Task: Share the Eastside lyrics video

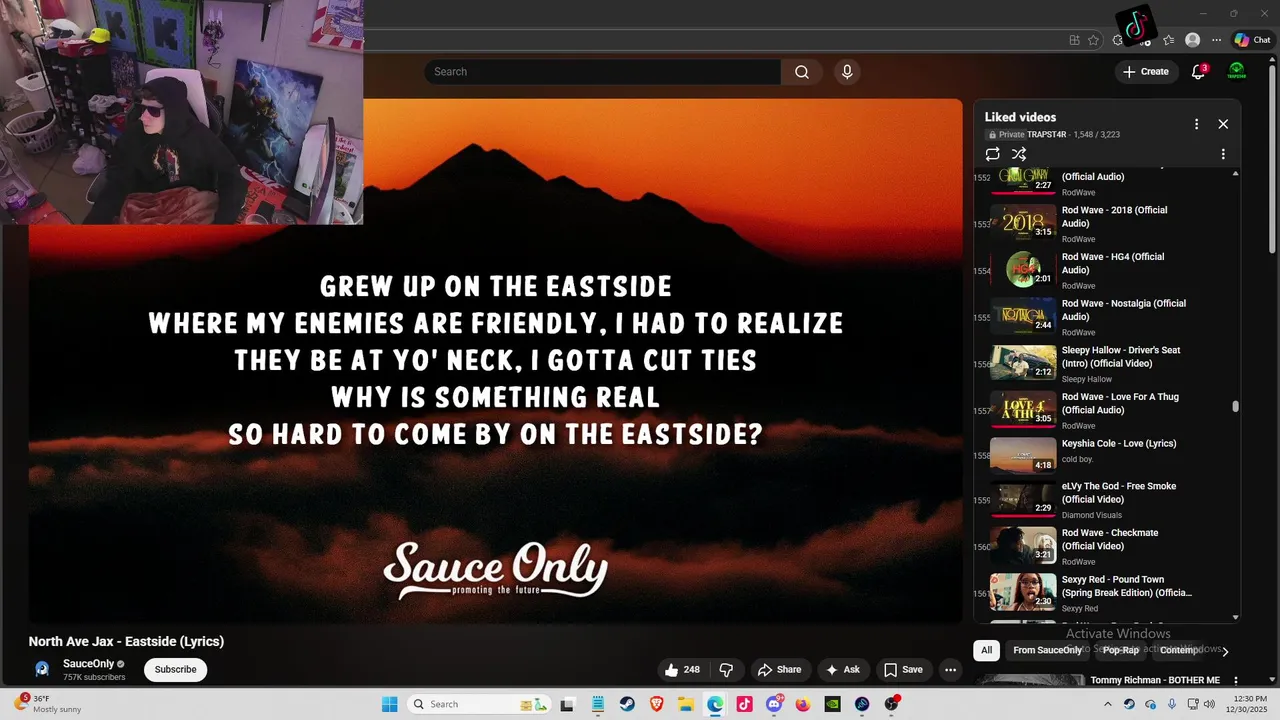Action: click(x=779, y=670)
